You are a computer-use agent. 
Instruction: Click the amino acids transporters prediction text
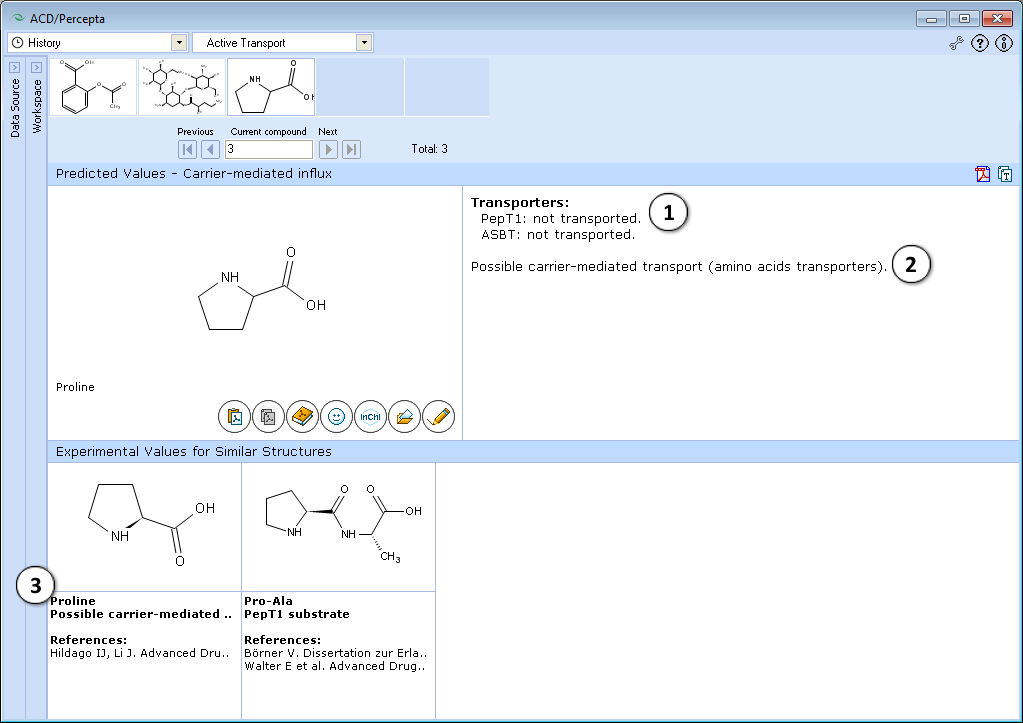pos(679,267)
